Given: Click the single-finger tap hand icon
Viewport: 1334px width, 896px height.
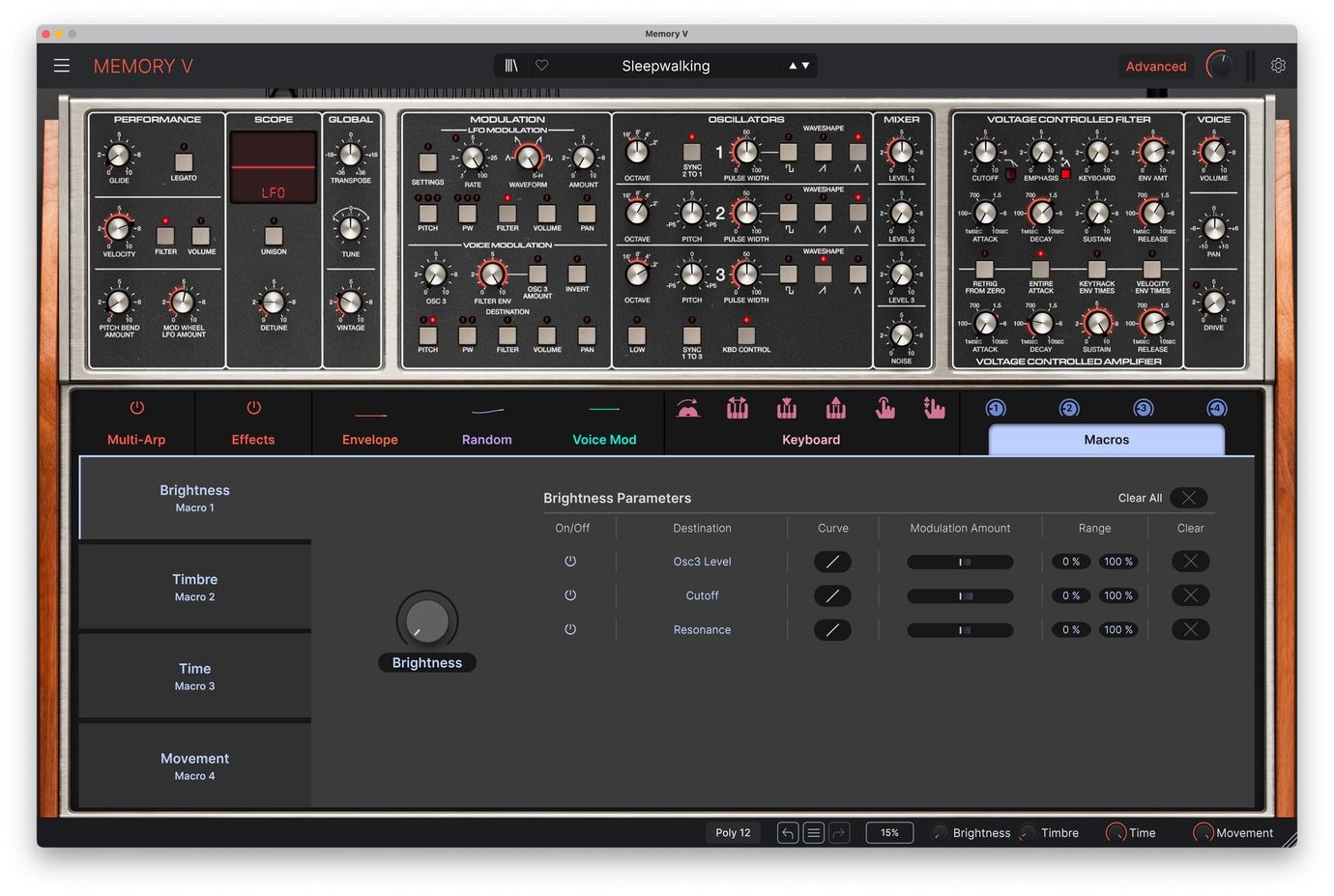Looking at the screenshot, I should coord(884,409).
